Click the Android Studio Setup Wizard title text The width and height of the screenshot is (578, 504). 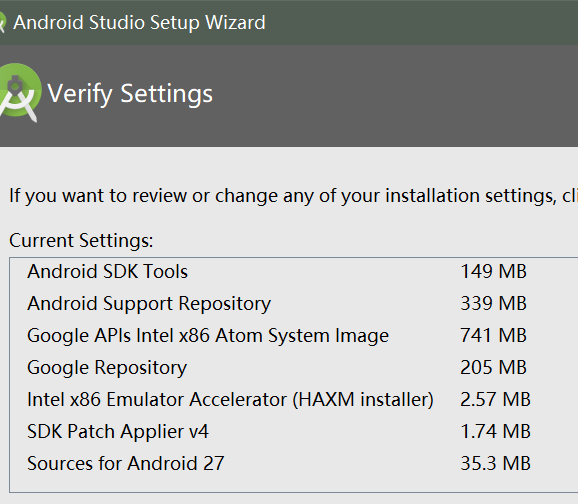[139, 22]
